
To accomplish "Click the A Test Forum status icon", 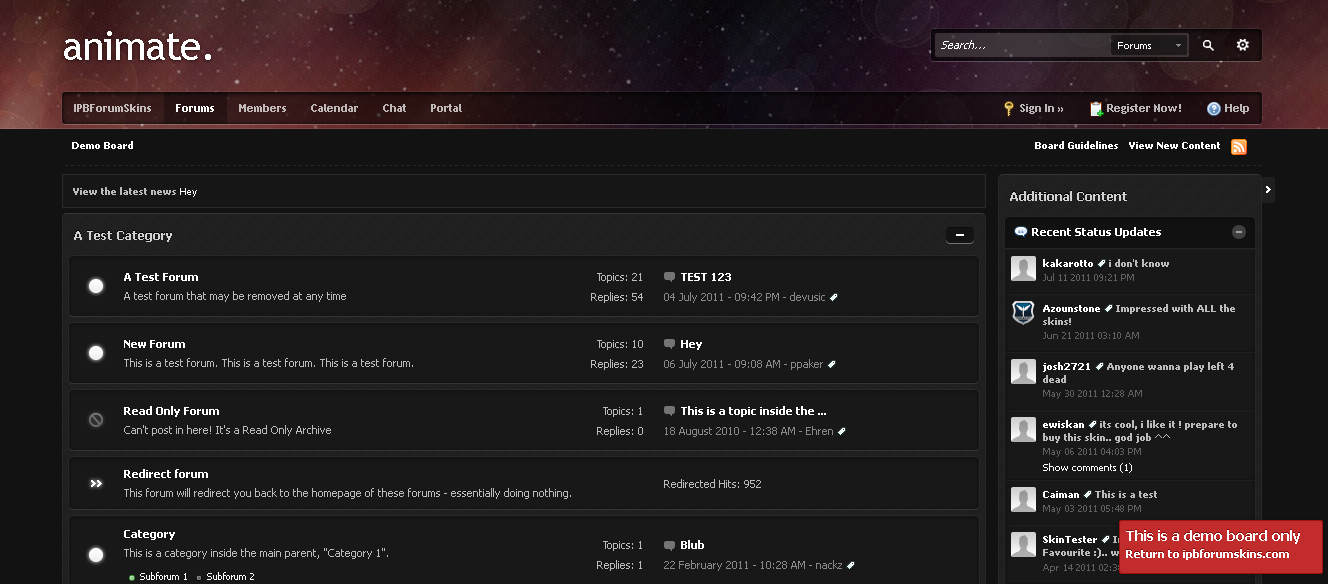I will tap(96, 286).
